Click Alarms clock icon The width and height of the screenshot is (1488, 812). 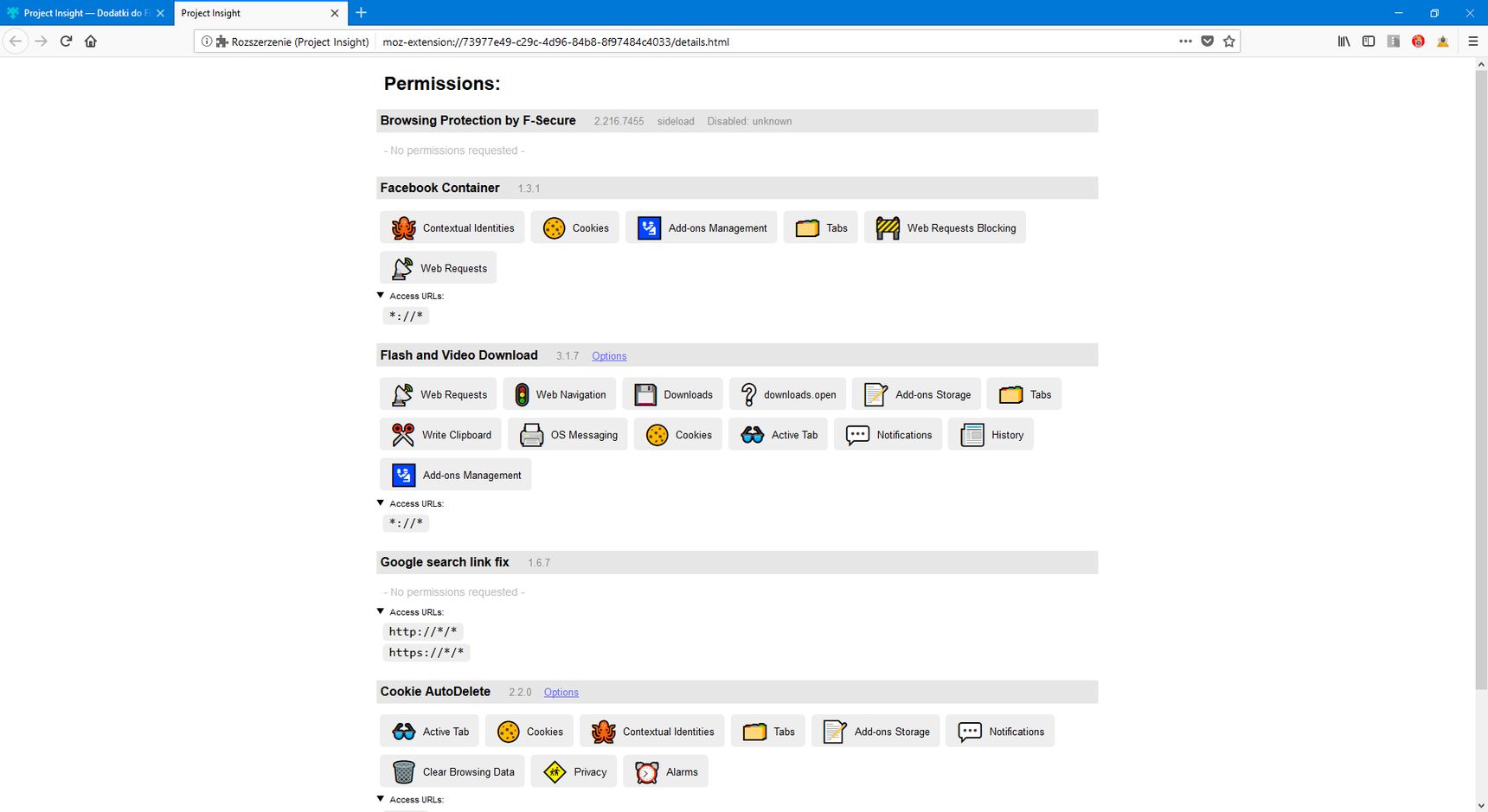pyautogui.click(x=646, y=771)
